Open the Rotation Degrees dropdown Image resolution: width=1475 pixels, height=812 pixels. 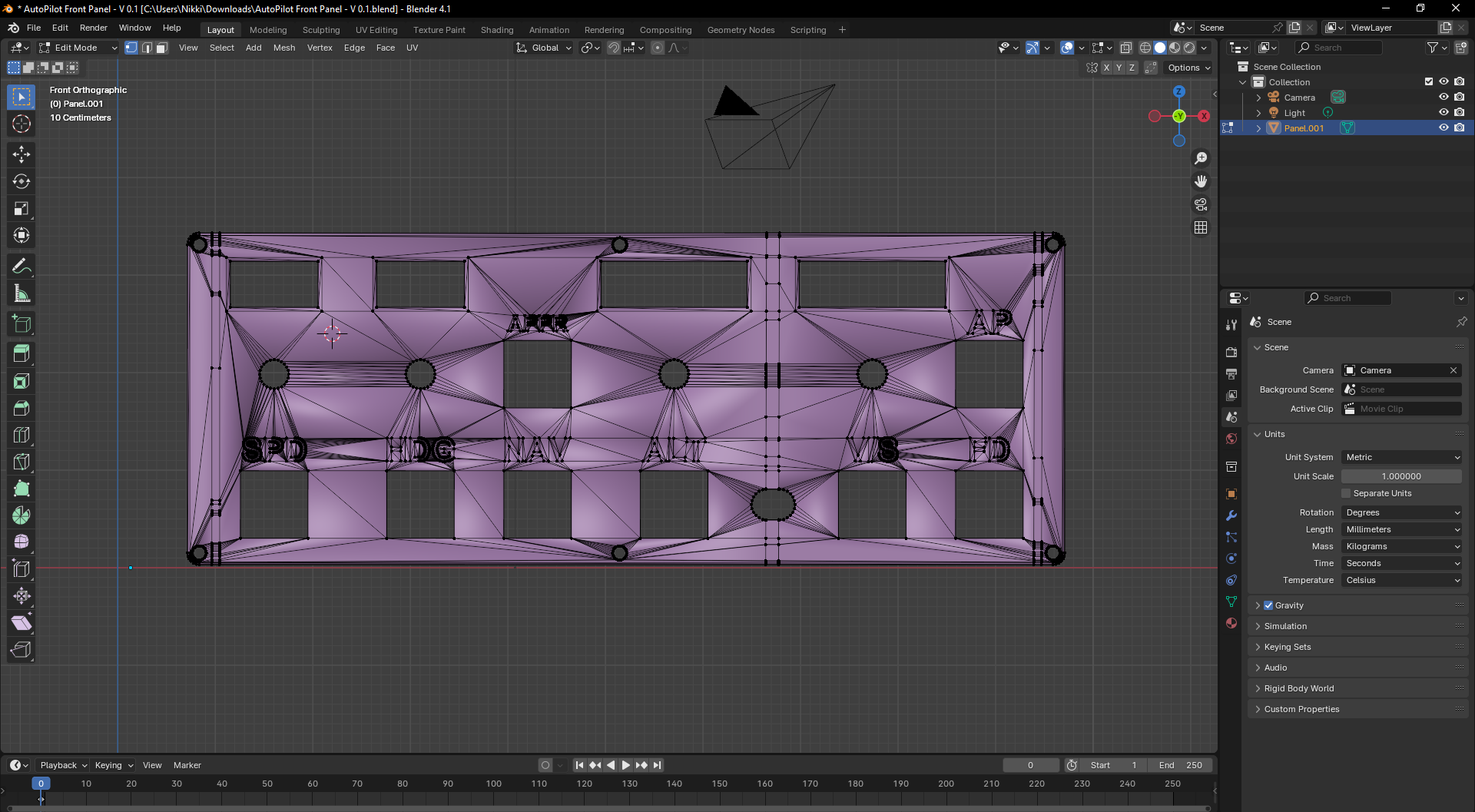(x=1402, y=512)
